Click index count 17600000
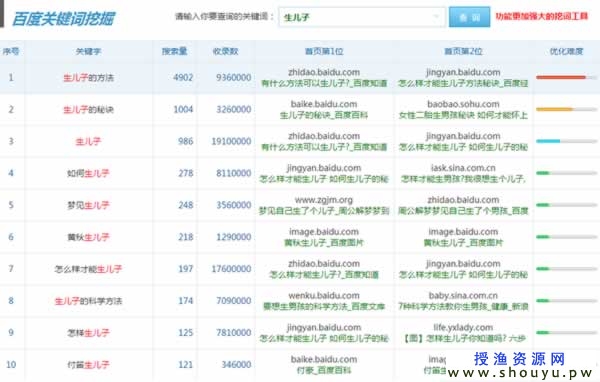Screen dimensions: 600x382 pos(231,269)
